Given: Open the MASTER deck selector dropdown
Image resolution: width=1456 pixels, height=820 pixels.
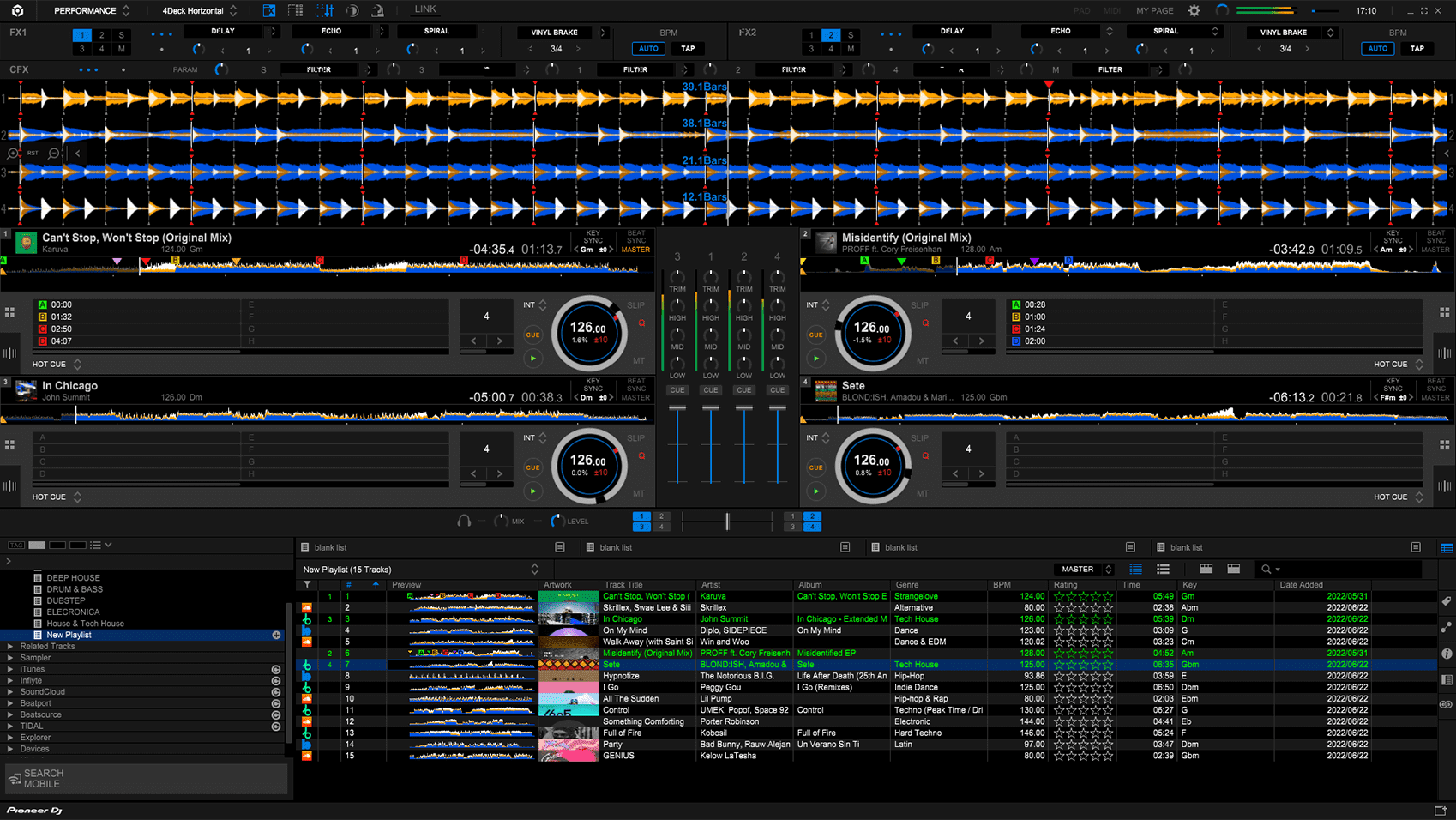Looking at the screenshot, I should click(1084, 569).
